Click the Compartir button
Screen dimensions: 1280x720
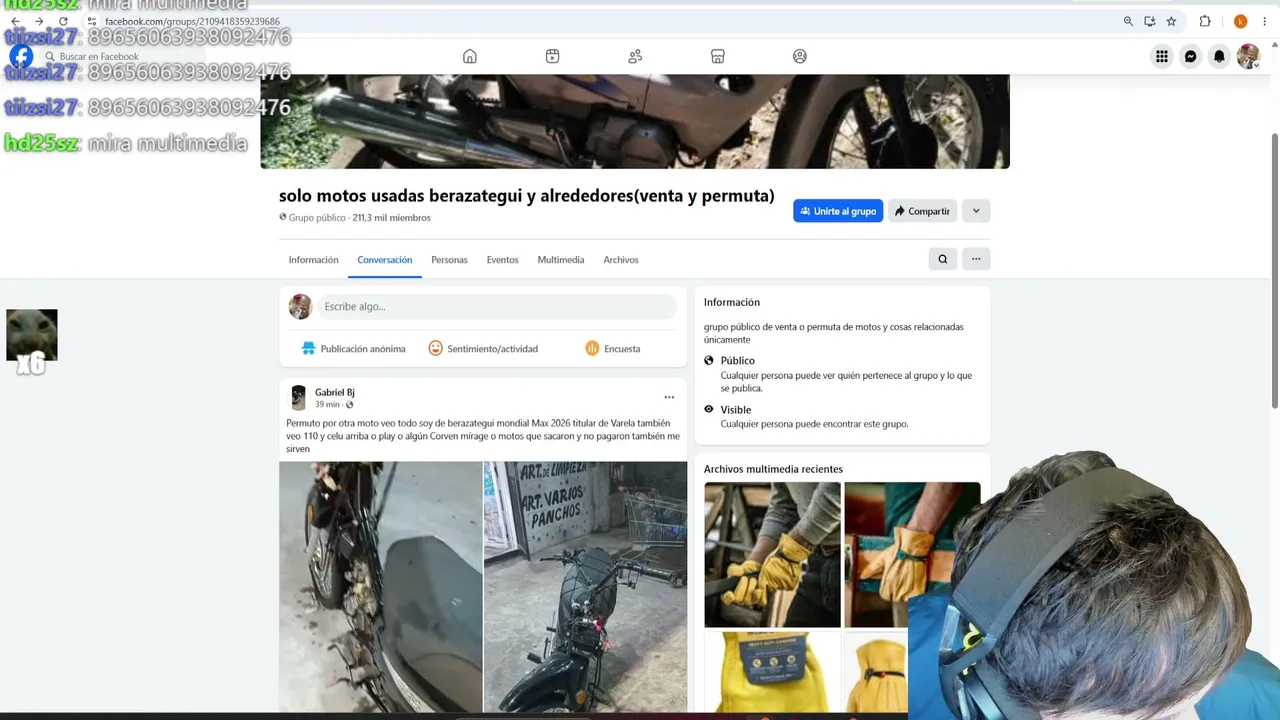[922, 211]
